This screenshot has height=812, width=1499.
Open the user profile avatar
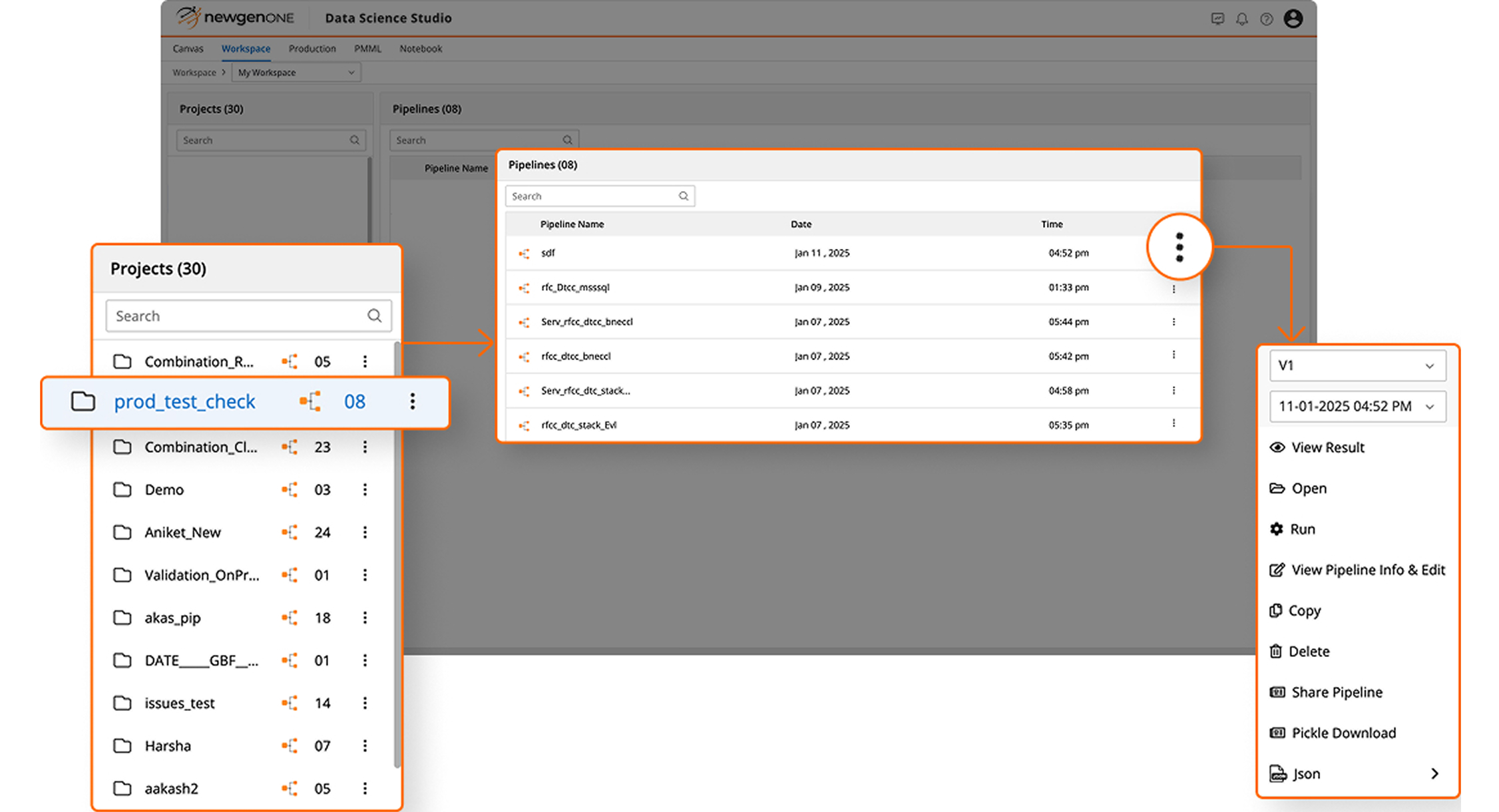1293,18
